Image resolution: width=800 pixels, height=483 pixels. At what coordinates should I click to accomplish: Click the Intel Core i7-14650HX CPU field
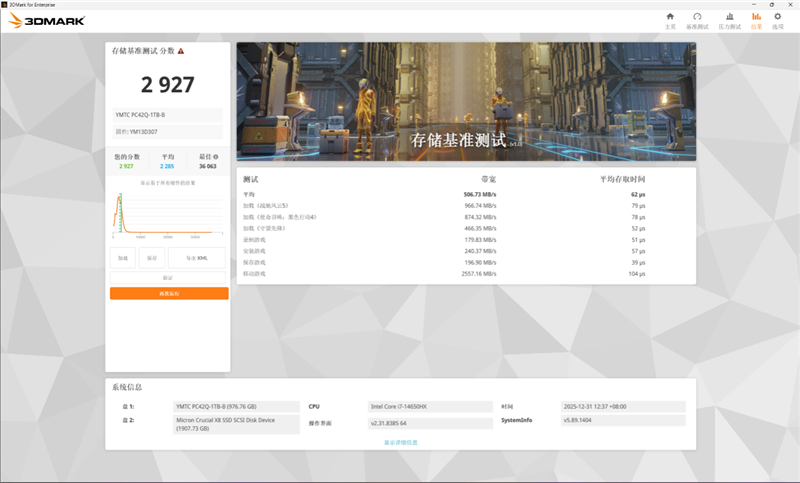[429, 407]
